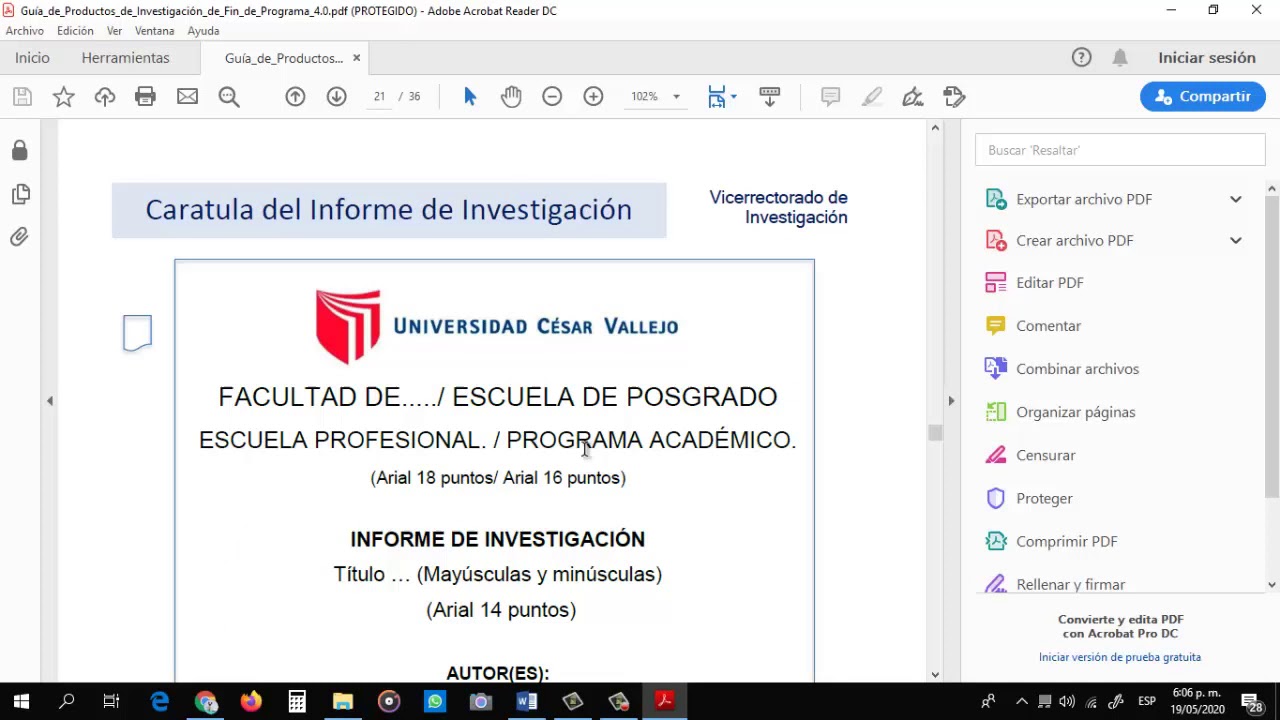Open the Windows Start menu
This screenshot has height=720, width=1280.
[21, 702]
